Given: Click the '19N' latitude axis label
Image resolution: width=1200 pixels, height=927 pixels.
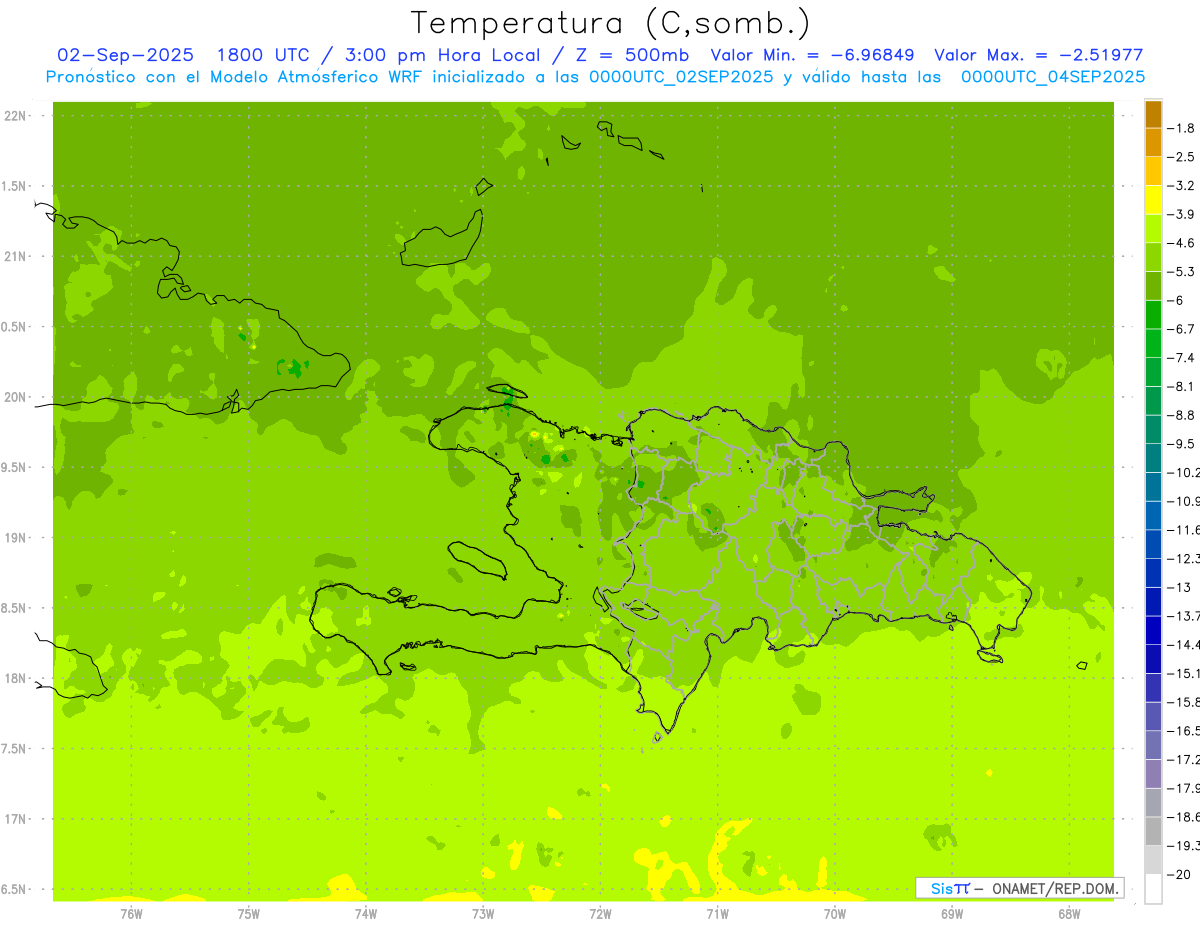Looking at the screenshot, I should pos(15,538).
